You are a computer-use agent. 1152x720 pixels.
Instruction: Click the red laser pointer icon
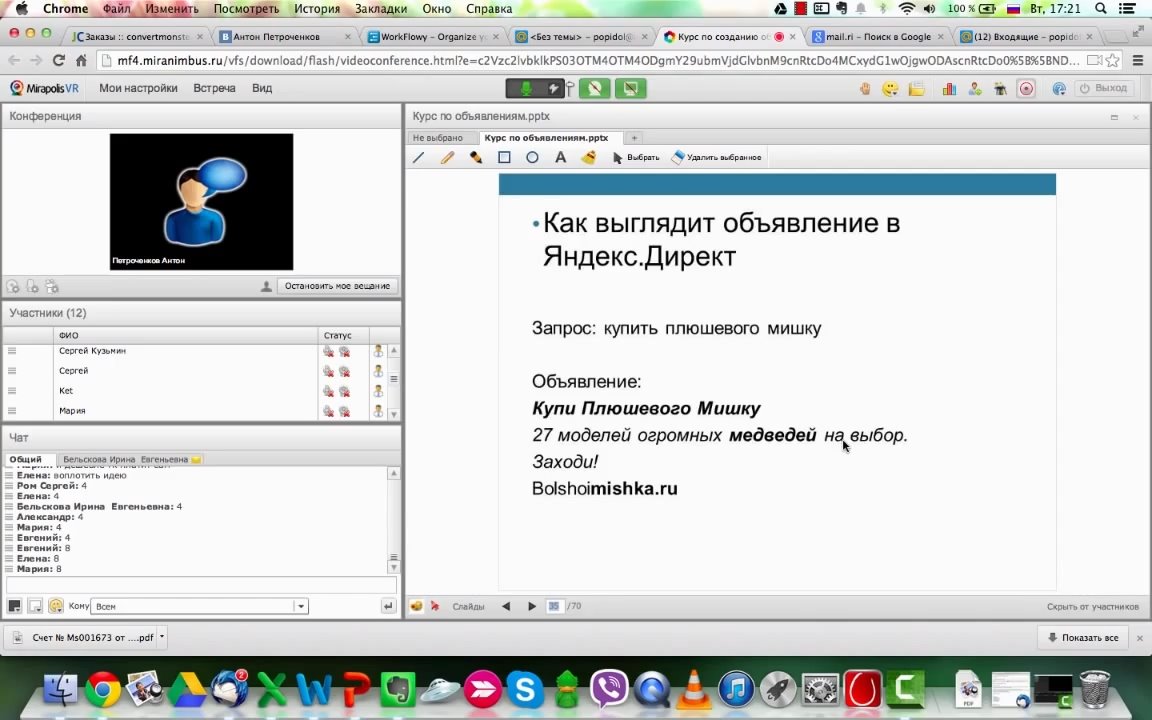pyautogui.click(x=435, y=606)
